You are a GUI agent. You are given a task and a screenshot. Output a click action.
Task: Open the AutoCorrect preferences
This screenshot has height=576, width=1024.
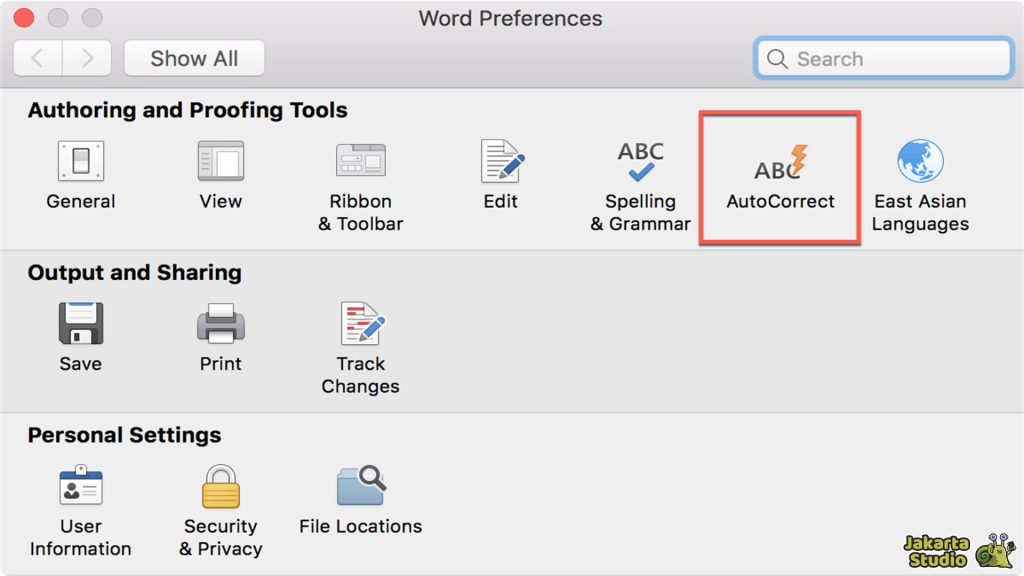coord(780,165)
